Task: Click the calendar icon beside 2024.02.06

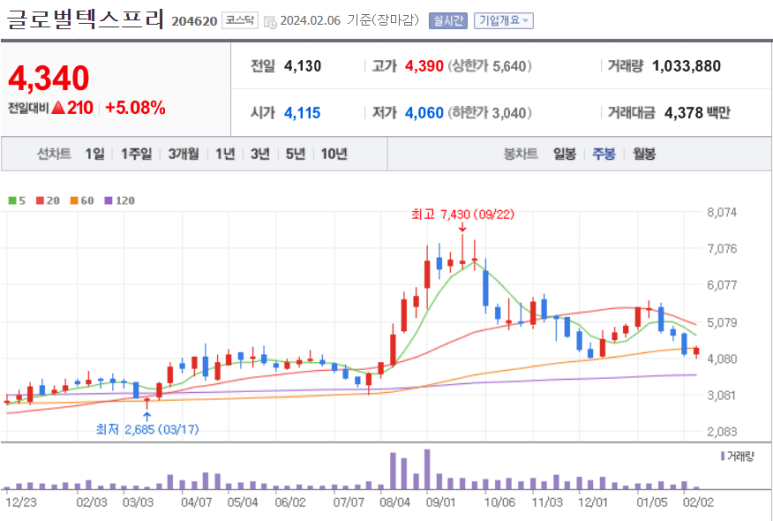Action: click(x=270, y=22)
